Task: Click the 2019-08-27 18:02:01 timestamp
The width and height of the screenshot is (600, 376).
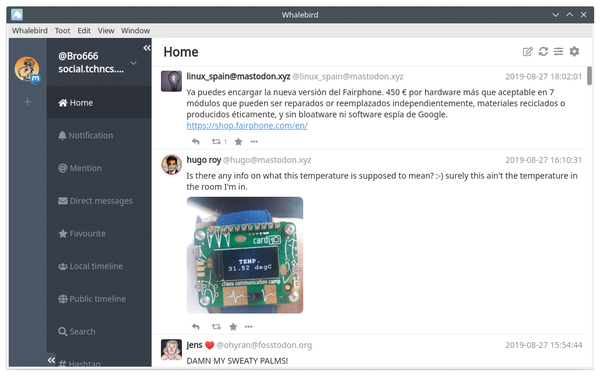Action: pyautogui.click(x=543, y=77)
